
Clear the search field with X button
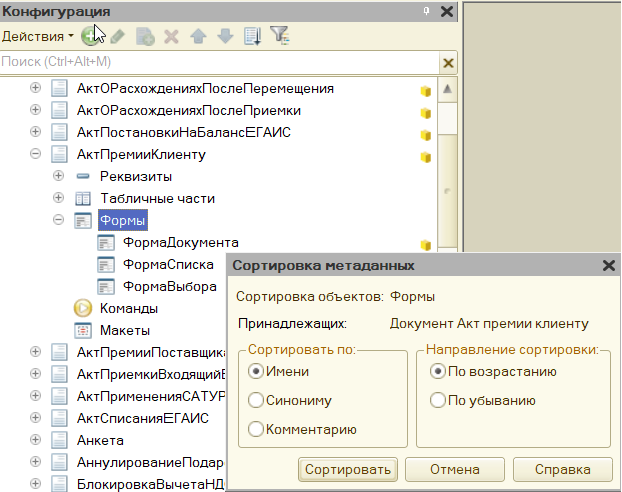(x=448, y=63)
